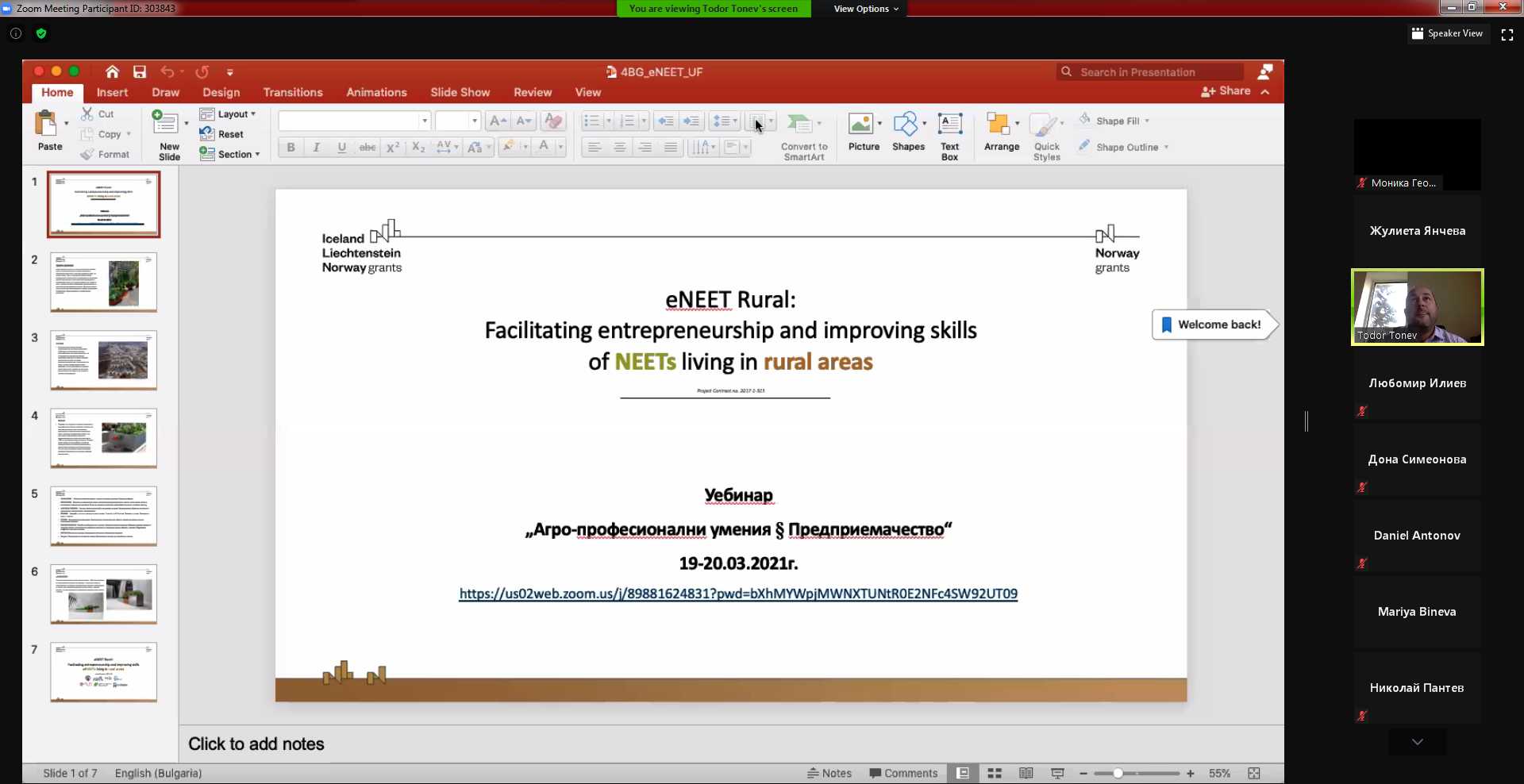Expand the Section dropdown
The image size is (1524, 784).
pos(229,154)
